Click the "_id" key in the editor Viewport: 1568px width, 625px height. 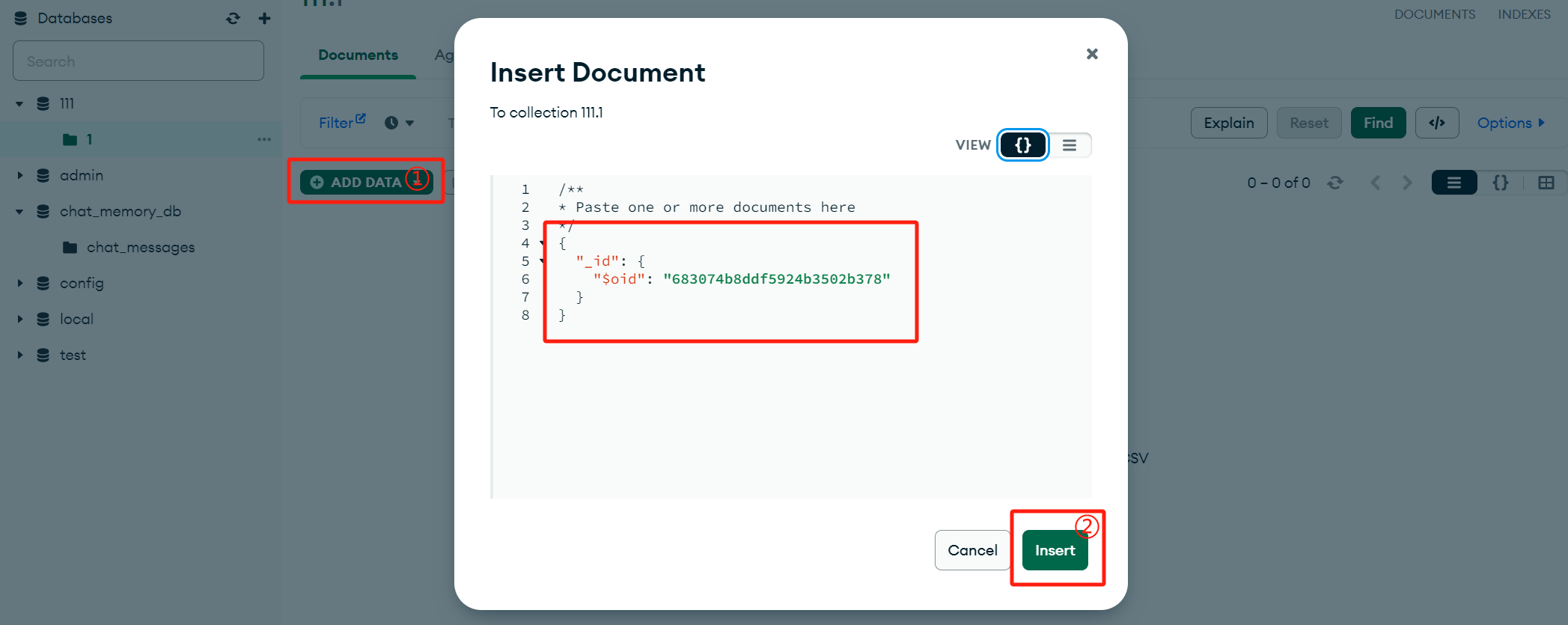pos(597,261)
